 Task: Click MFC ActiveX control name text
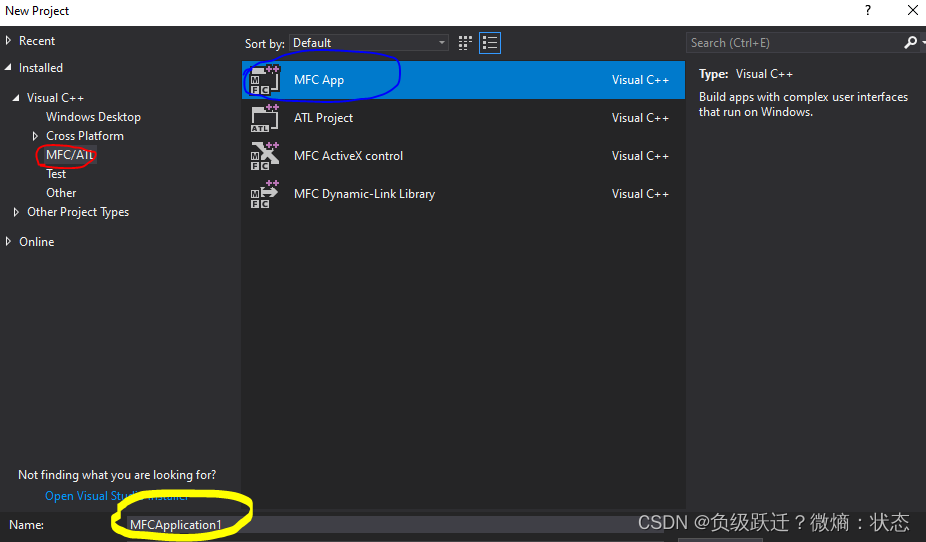[x=348, y=156]
